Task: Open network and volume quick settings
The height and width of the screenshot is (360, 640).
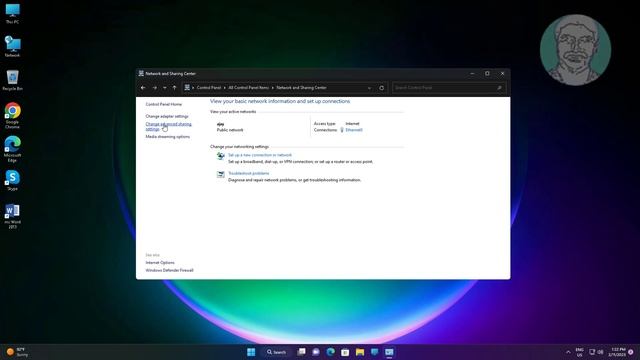Action: pos(596,352)
